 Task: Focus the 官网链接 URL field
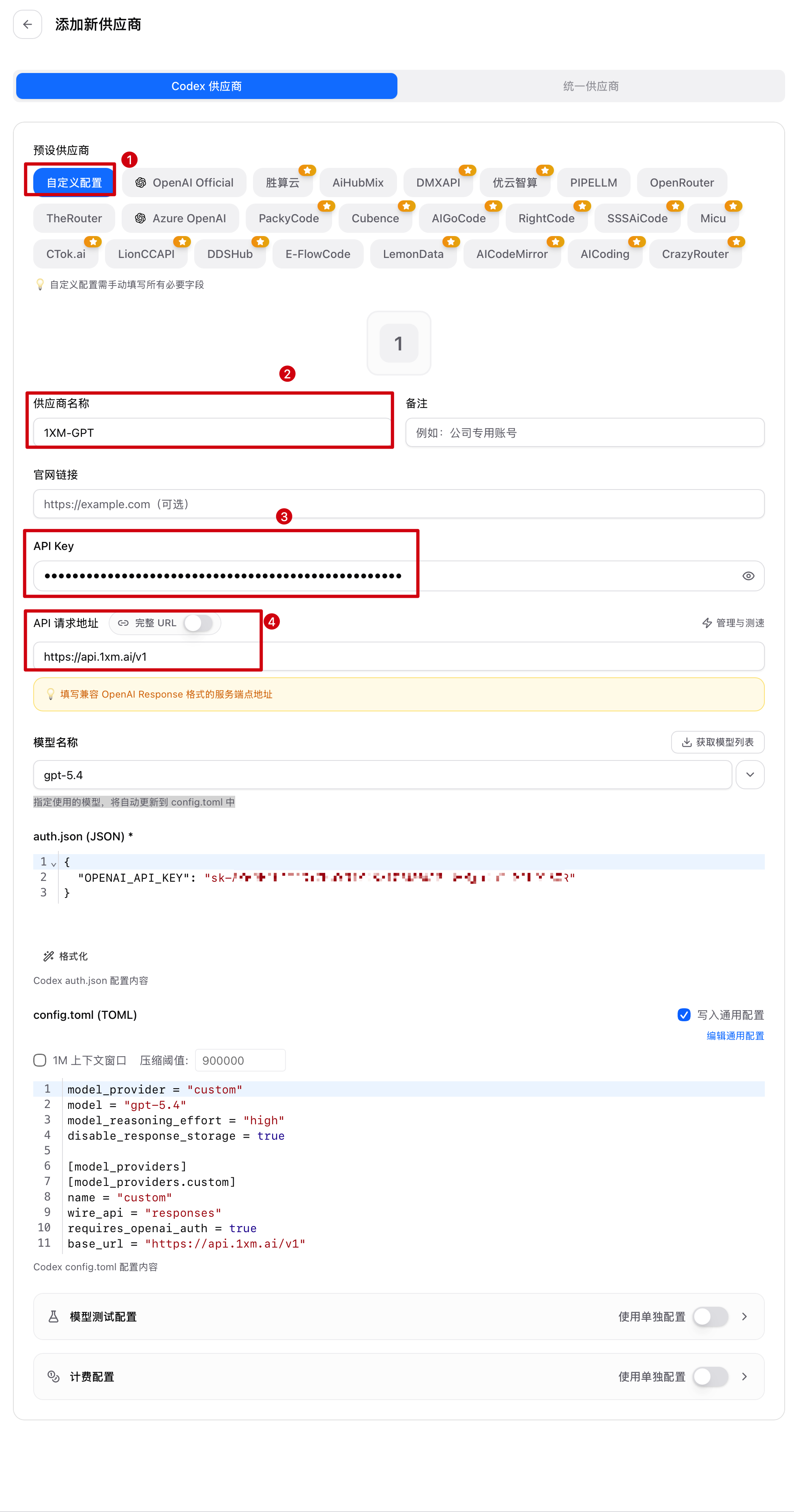pyautogui.click(x=399, y=504)
